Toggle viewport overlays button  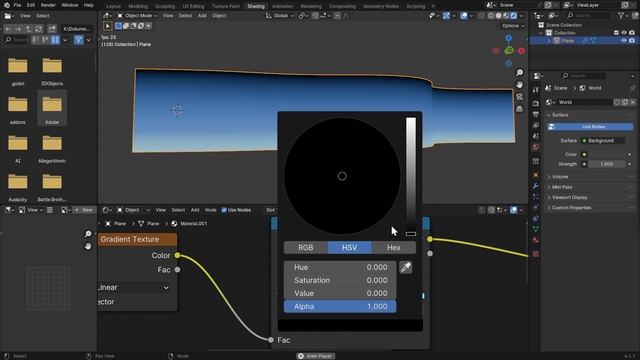click(x=464, y=16)
